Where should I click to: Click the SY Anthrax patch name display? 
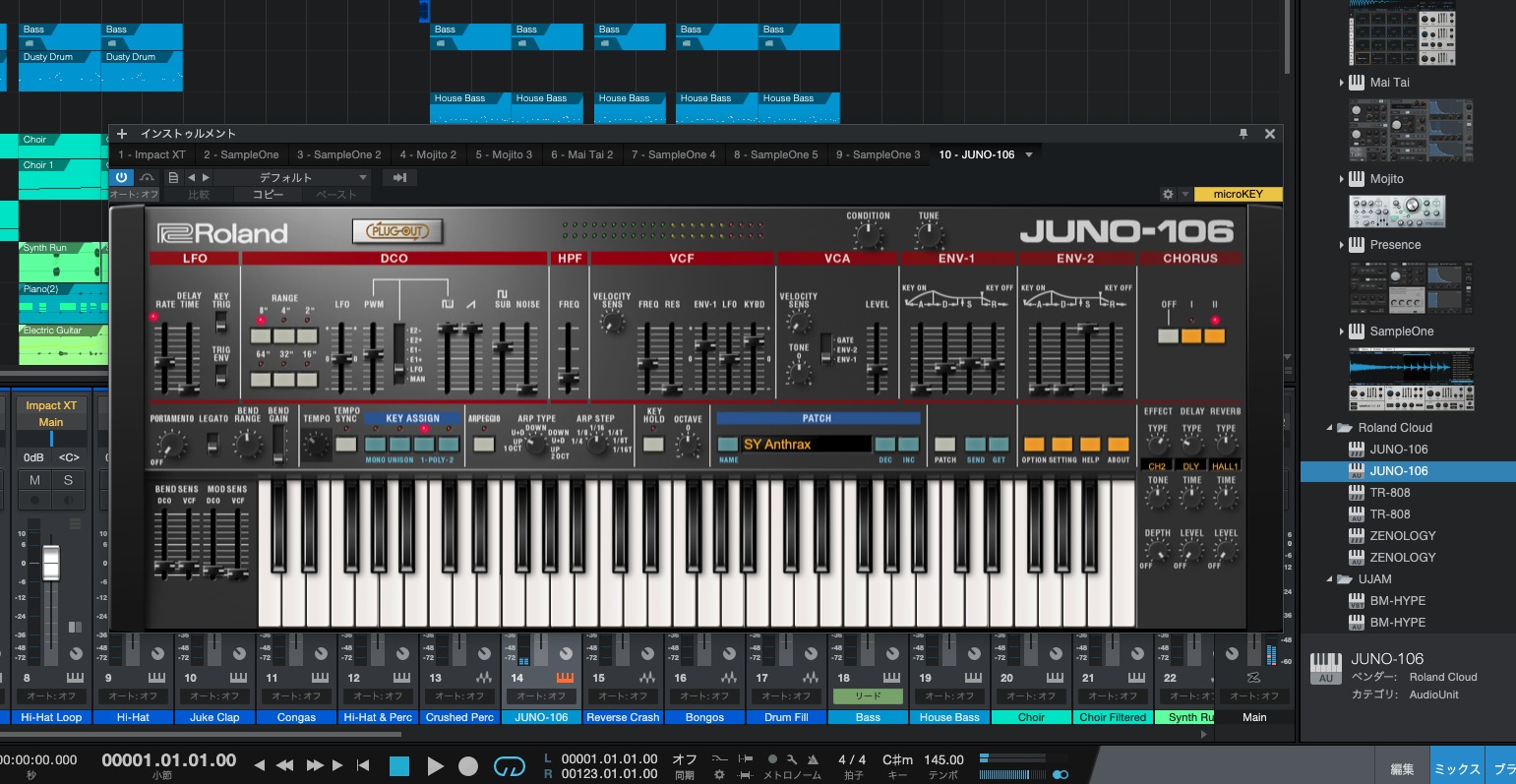click(x=806, y=445)
